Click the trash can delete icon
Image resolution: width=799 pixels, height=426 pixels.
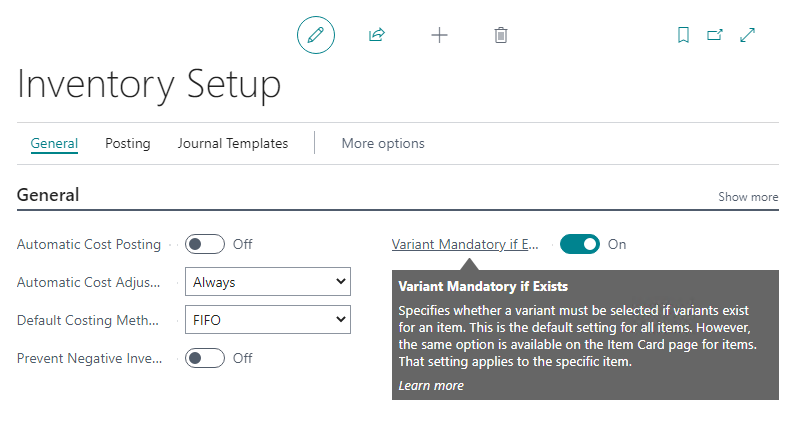click(501, 35)
